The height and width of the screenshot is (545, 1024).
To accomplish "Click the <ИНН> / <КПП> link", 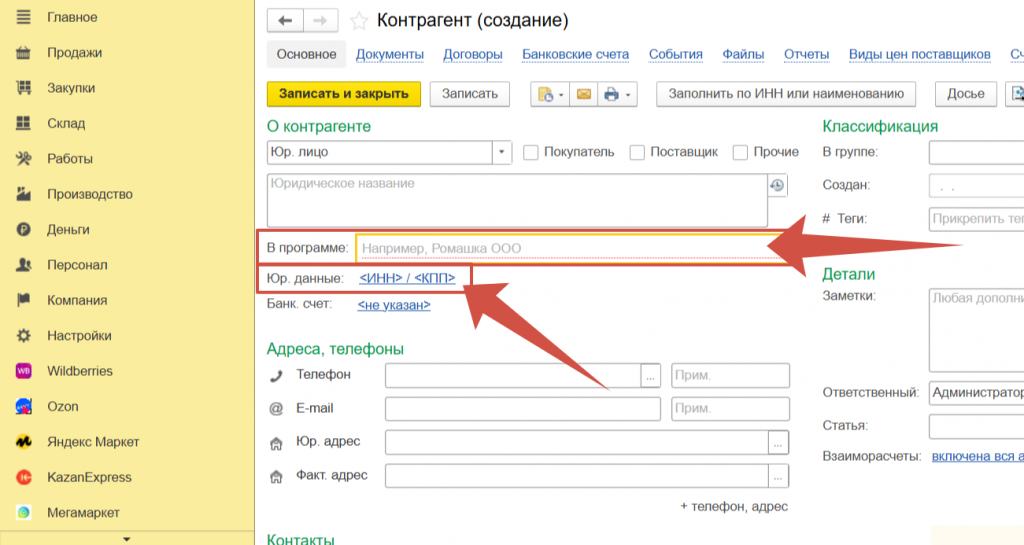I will point(407,278).
